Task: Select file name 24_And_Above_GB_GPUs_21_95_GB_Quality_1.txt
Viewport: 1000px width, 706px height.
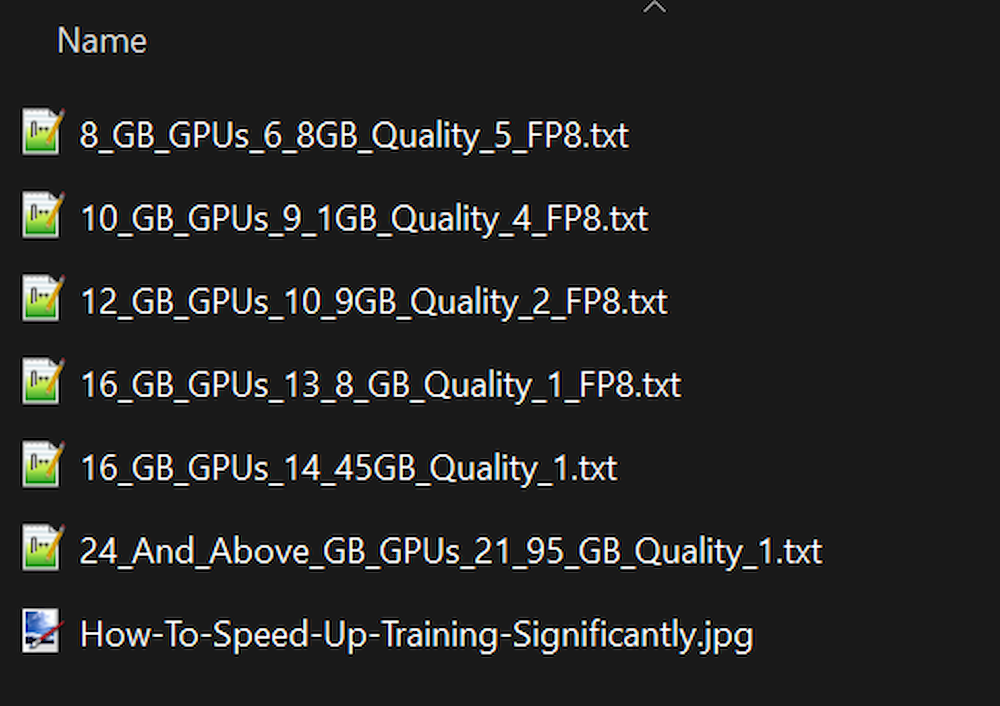Action: pos(451,550)
